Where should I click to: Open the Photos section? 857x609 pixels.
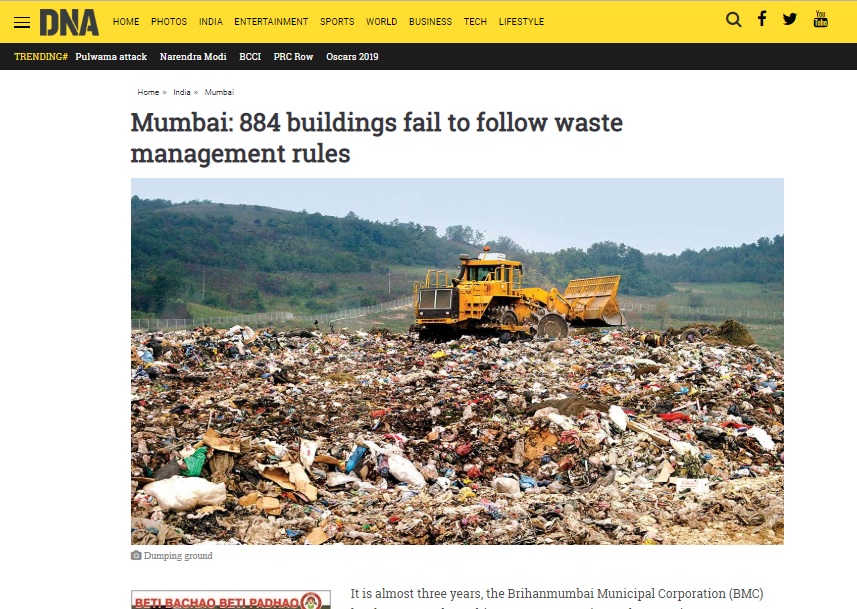click(x=169, y=21)
